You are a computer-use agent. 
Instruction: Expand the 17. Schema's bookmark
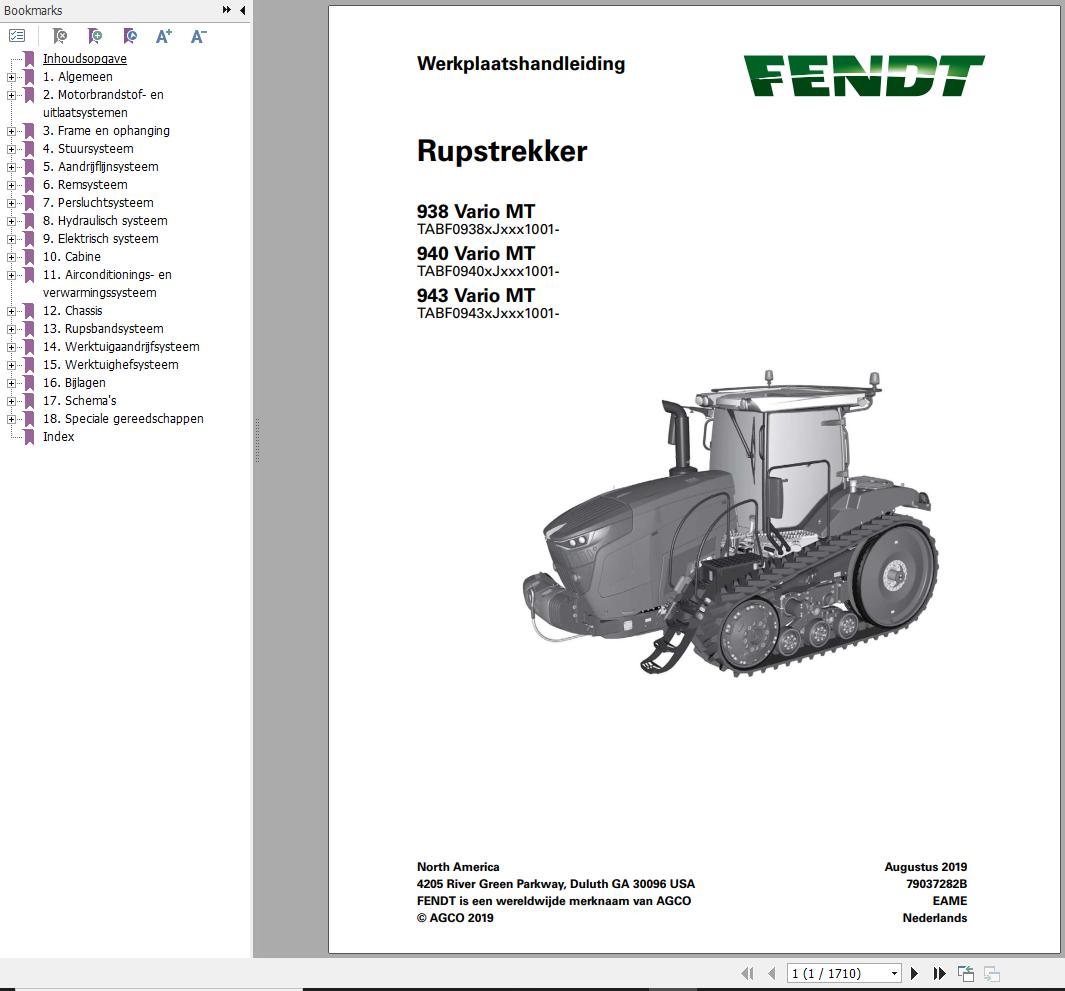[11, 401]
